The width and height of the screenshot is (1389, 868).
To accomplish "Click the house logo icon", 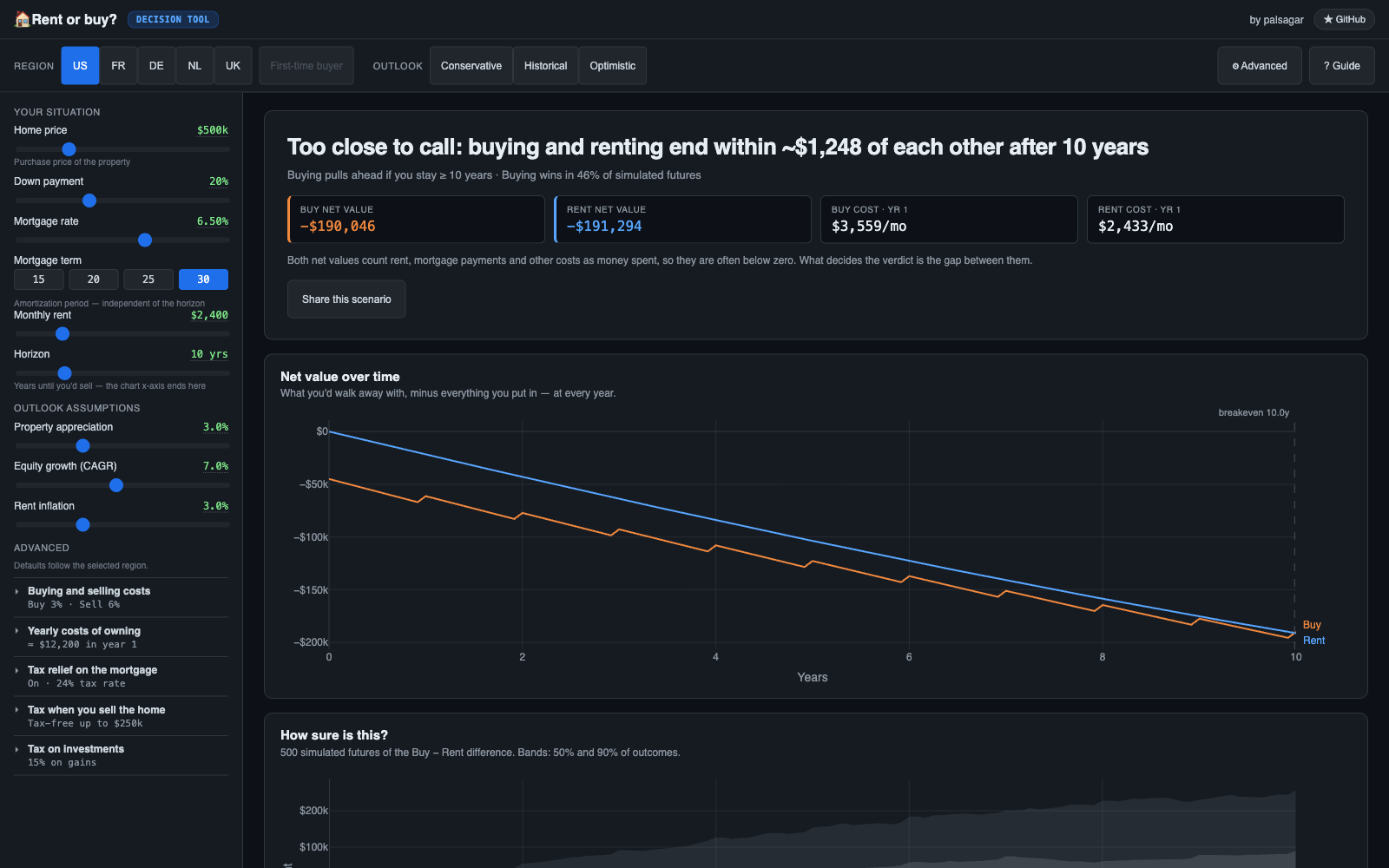I will [x=22, y=19].
